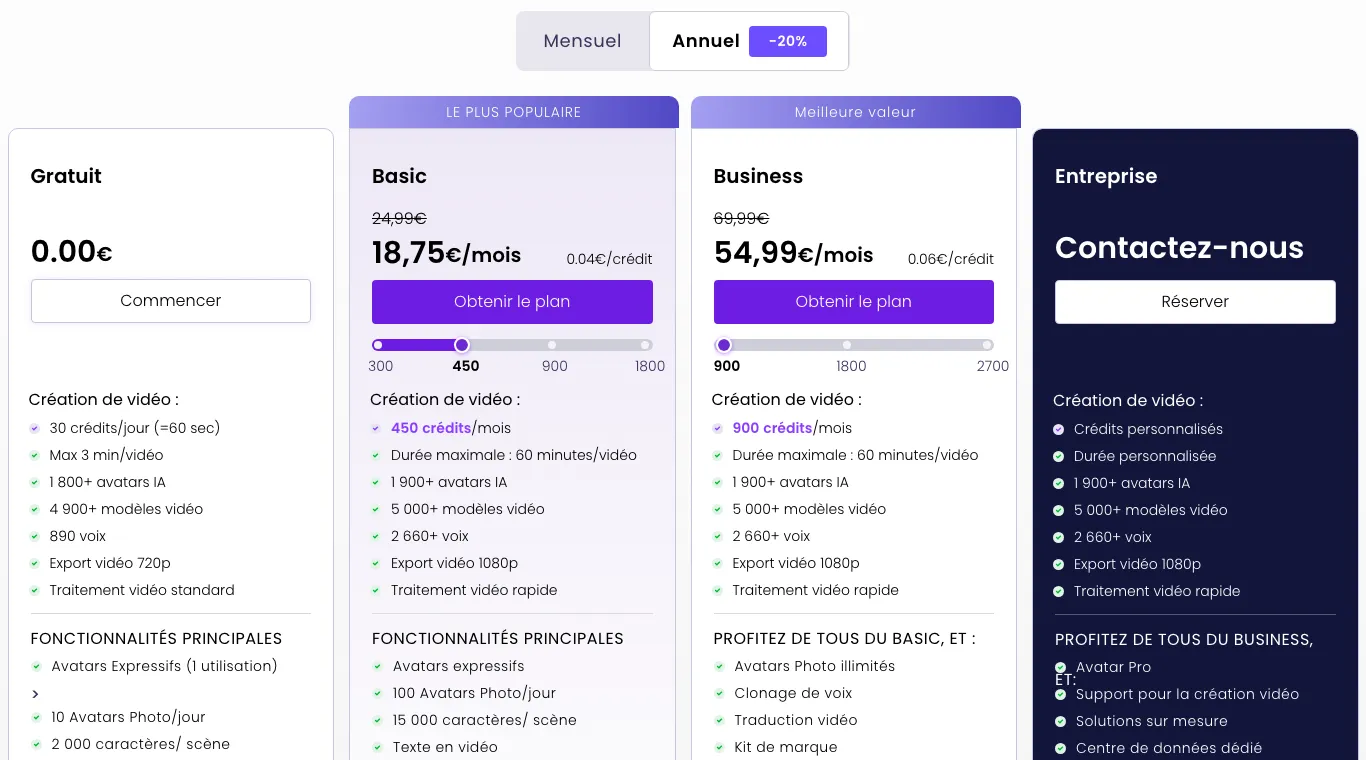
Task: Click the LE PLUS POPULAIRE banner
Action: pos(514,112)
